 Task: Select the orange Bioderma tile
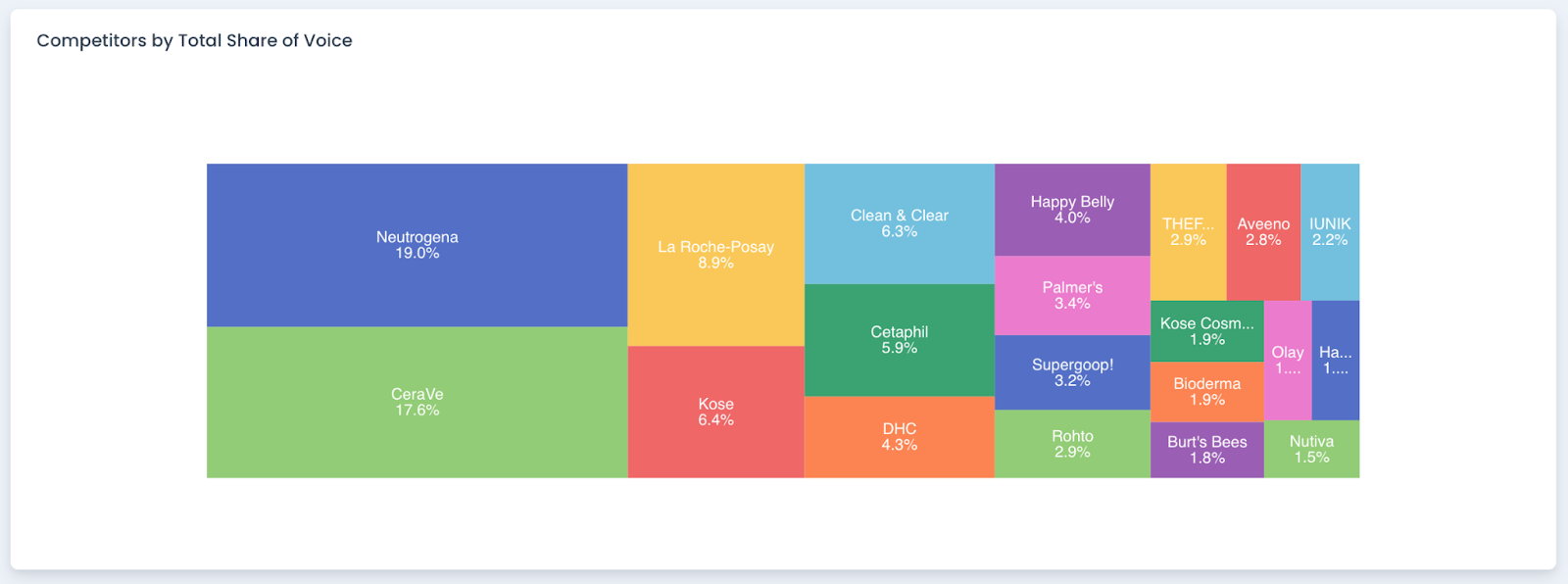pyautogui.click(x=1206, y=391)
